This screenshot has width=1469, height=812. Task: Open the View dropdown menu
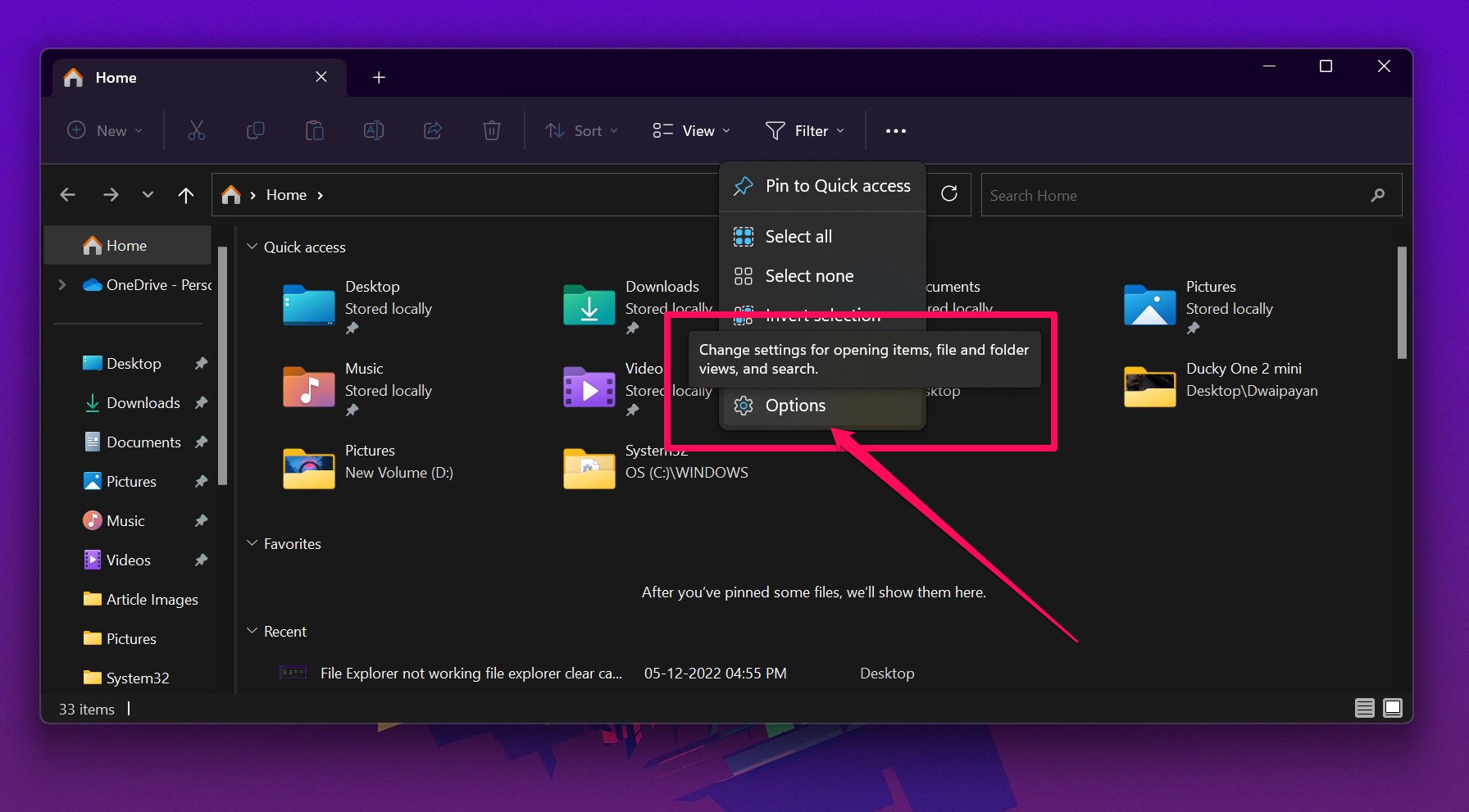point(690,130)
